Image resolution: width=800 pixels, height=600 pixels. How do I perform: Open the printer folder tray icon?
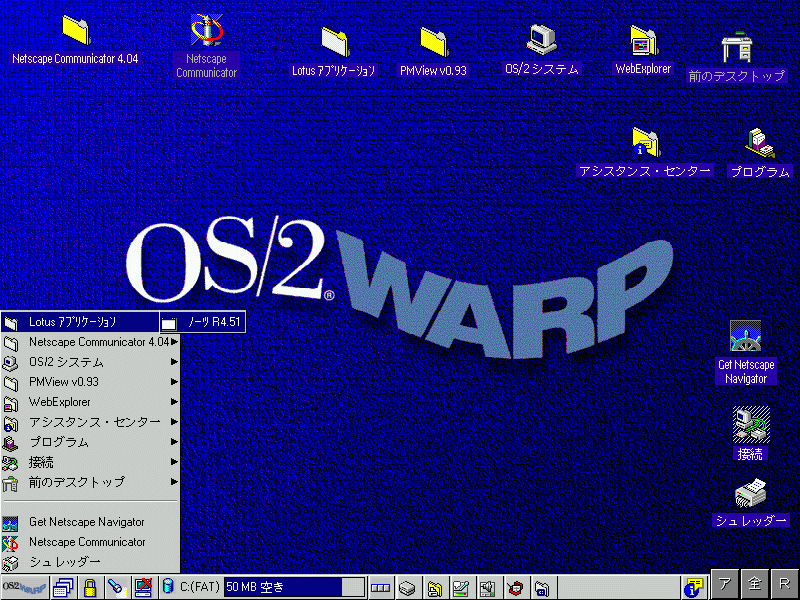click(x=434, y=588)
